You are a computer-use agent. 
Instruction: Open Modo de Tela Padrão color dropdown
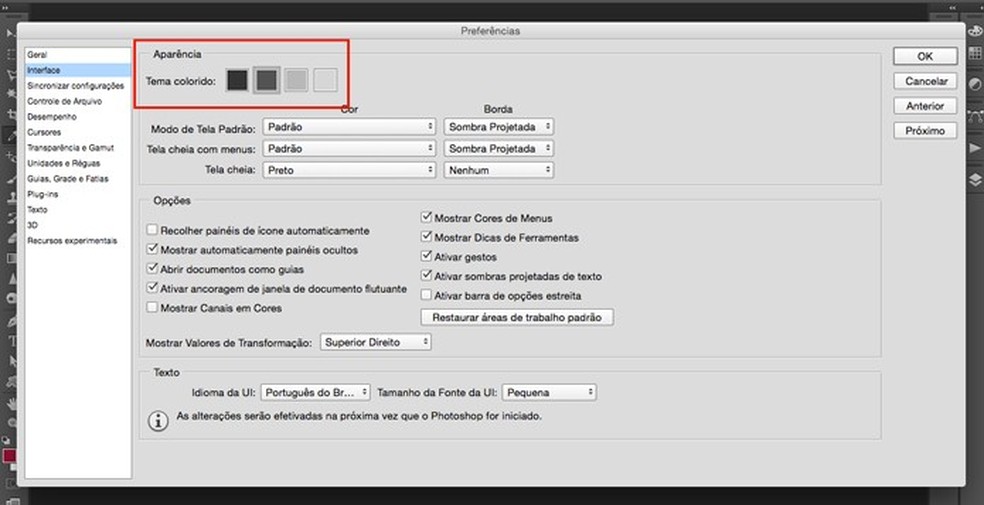tap(349, 127)
